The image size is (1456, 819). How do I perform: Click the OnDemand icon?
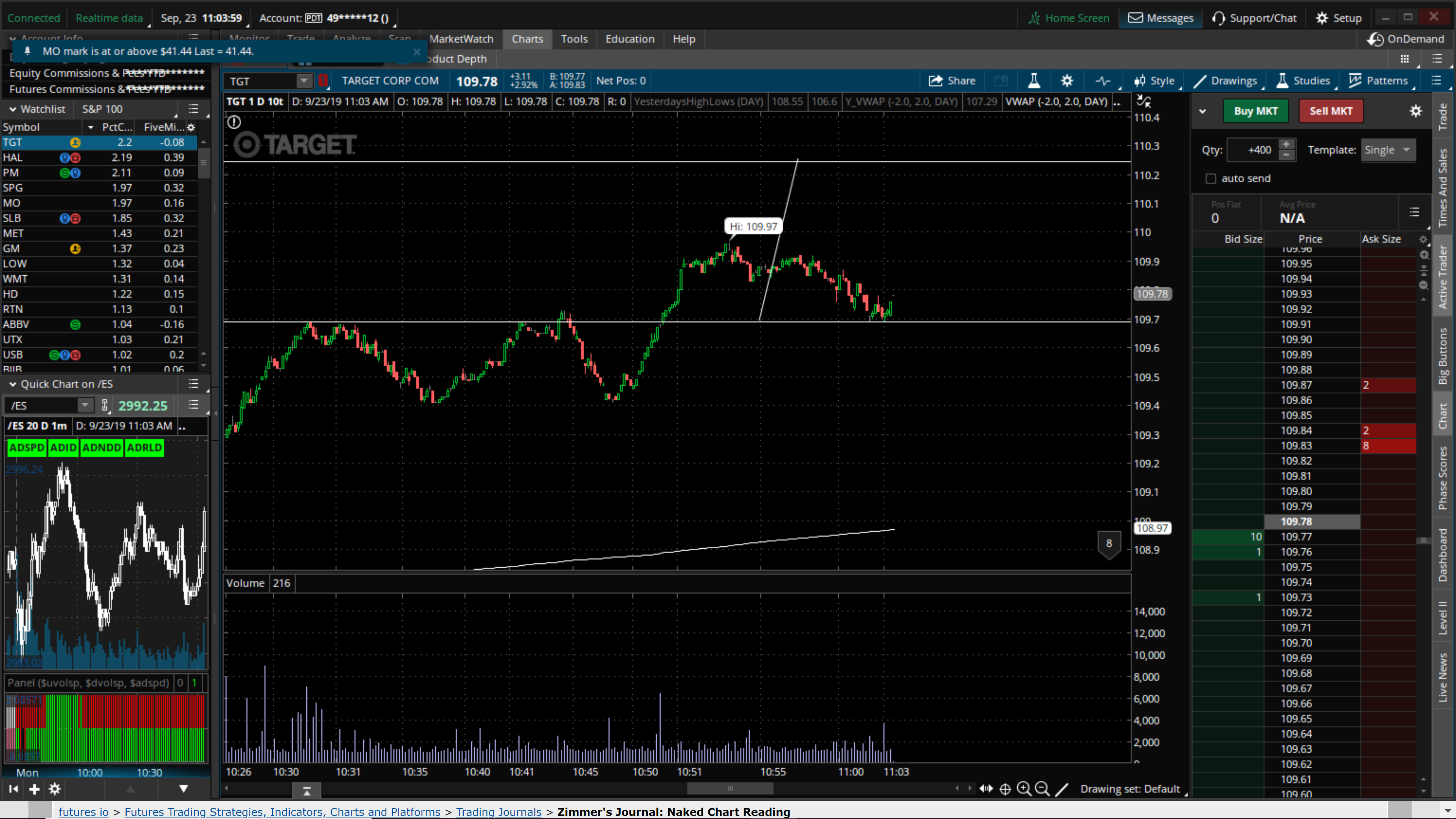pyautogui.click(x=1374, y=39)
